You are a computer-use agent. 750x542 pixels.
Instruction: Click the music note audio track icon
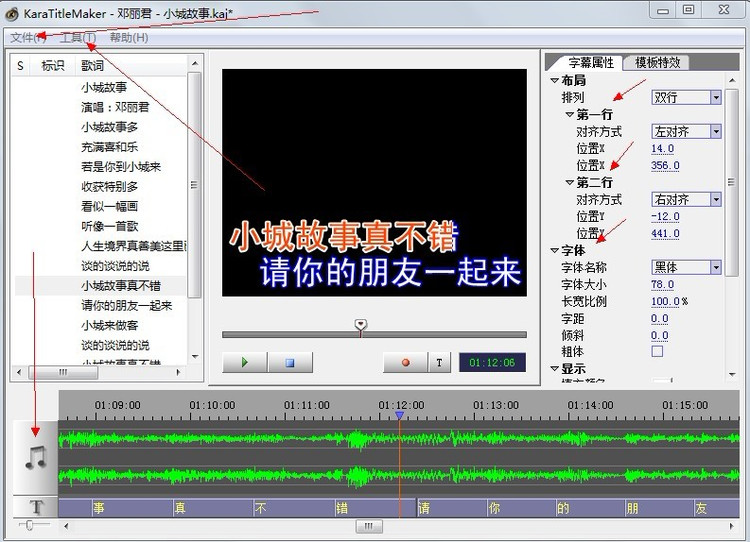coord(35,457)
